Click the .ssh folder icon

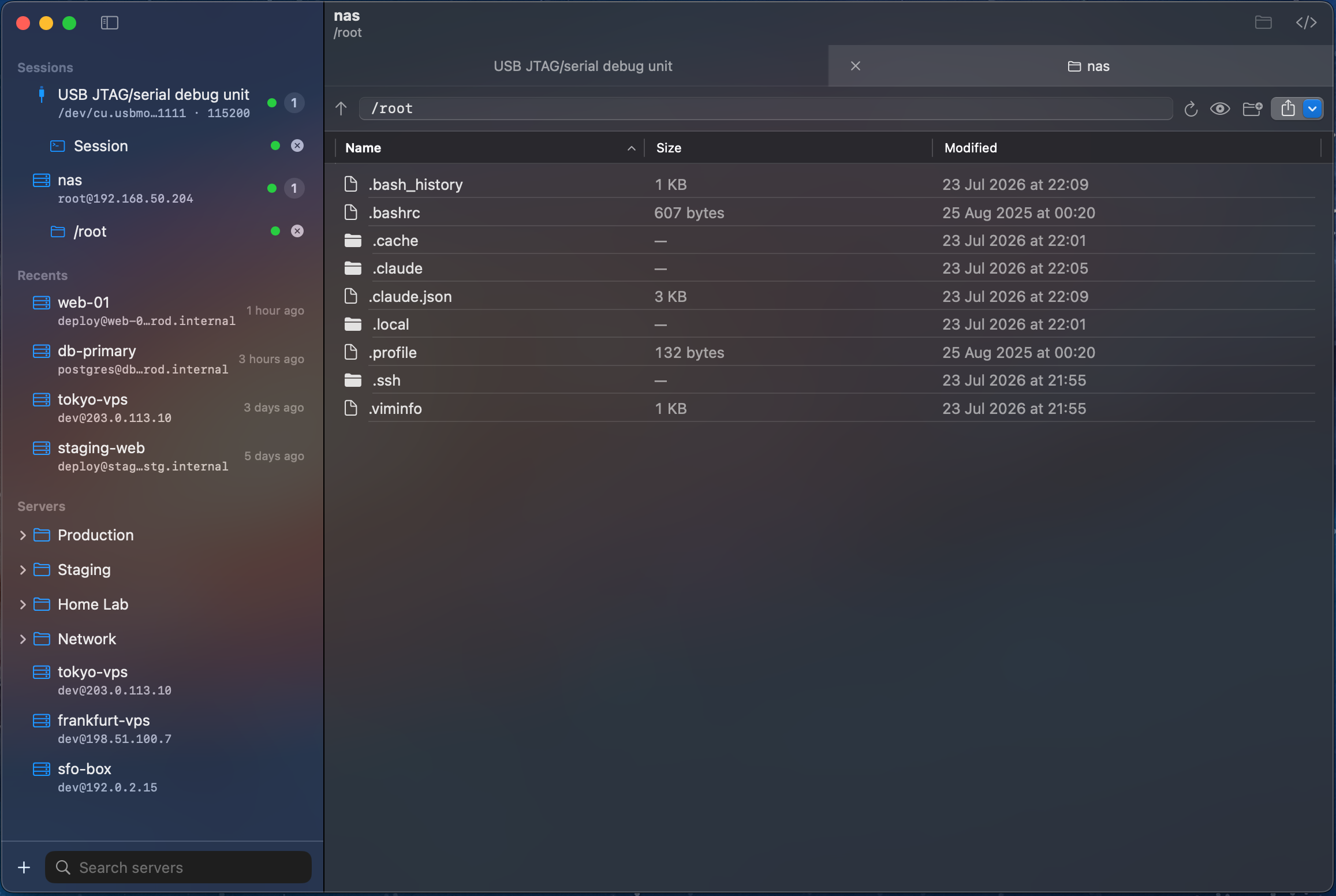point(353,380)
